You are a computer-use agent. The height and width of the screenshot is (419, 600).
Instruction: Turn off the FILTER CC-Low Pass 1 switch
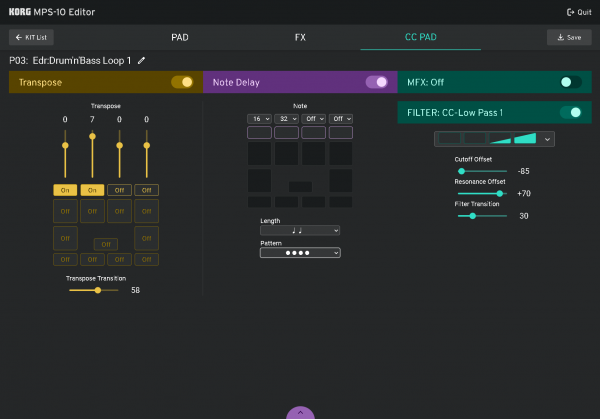[x=570, y=112]
